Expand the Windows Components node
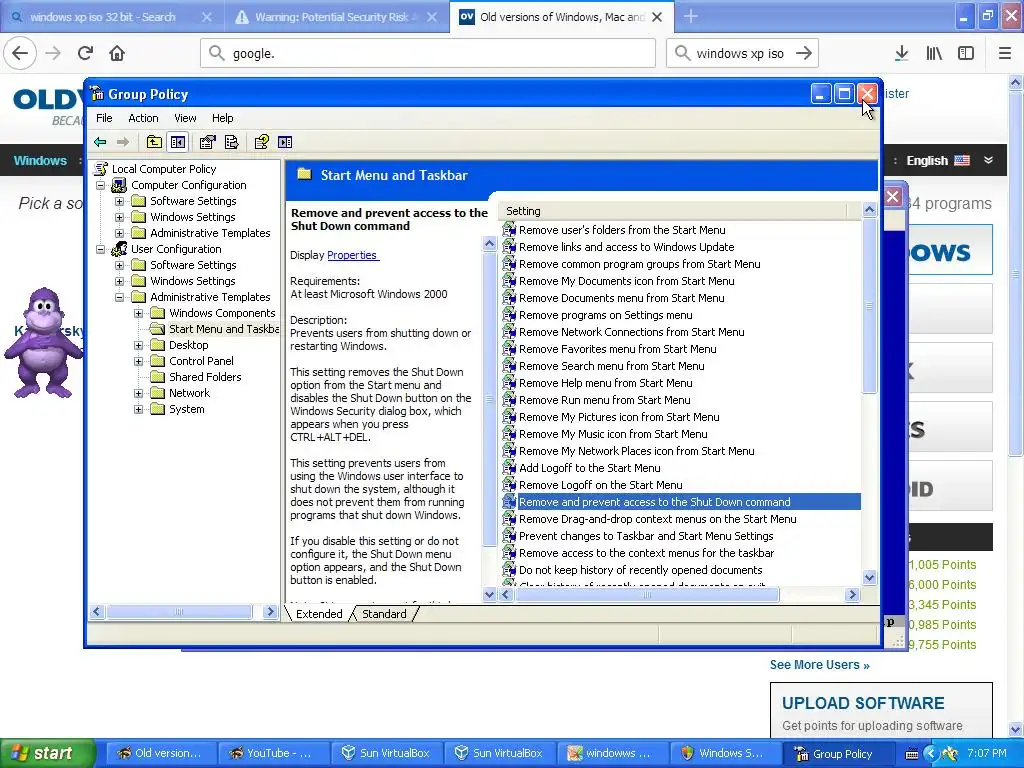 coord(138,313)
